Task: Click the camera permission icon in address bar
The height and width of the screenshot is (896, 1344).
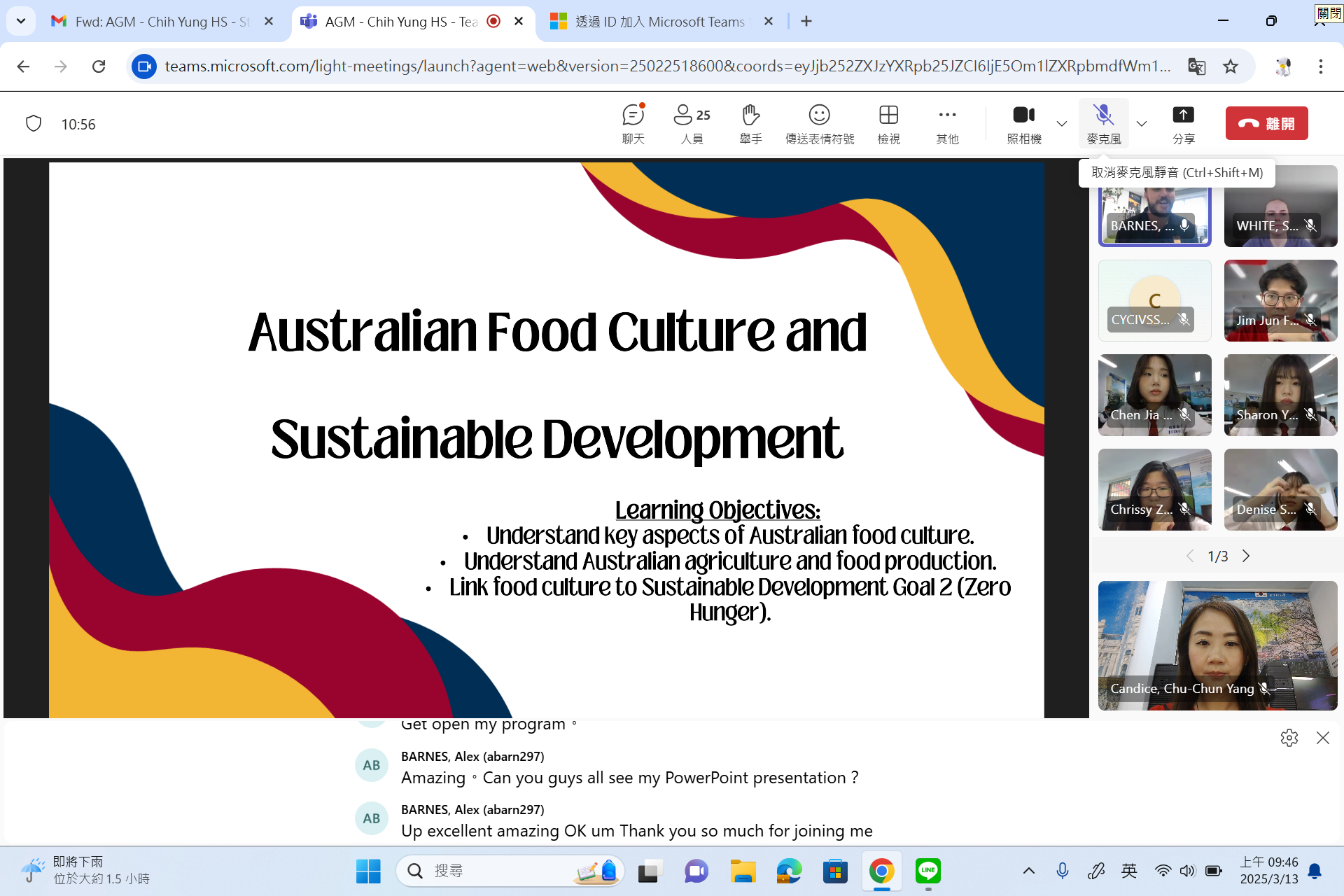Action: (x=144, y=66)
